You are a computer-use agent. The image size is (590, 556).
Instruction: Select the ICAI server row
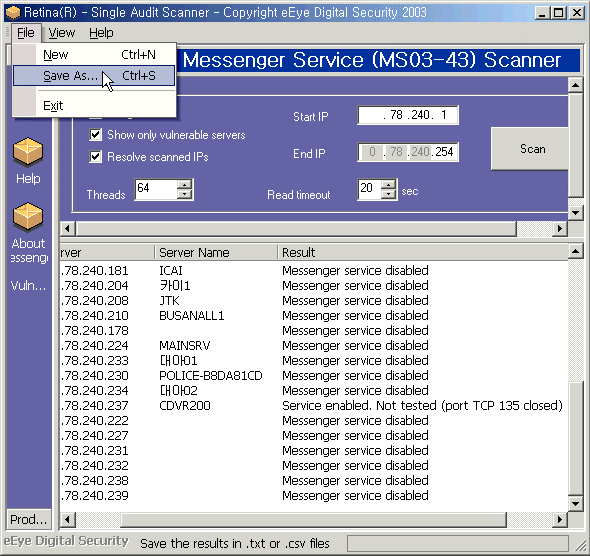pyautogui.click(x=314, y=271)
